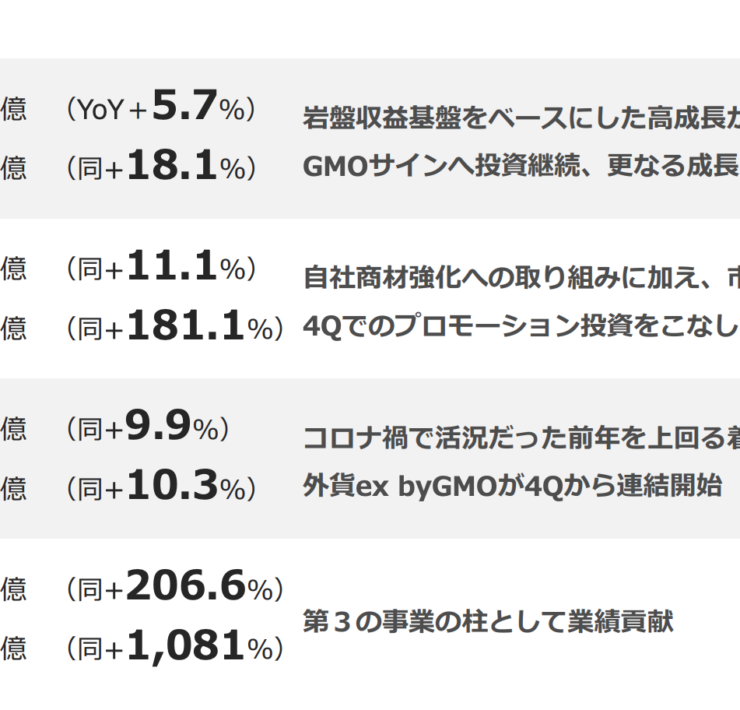Click the コロナ禍で活況だった前年 text line

tap(520, 437)
